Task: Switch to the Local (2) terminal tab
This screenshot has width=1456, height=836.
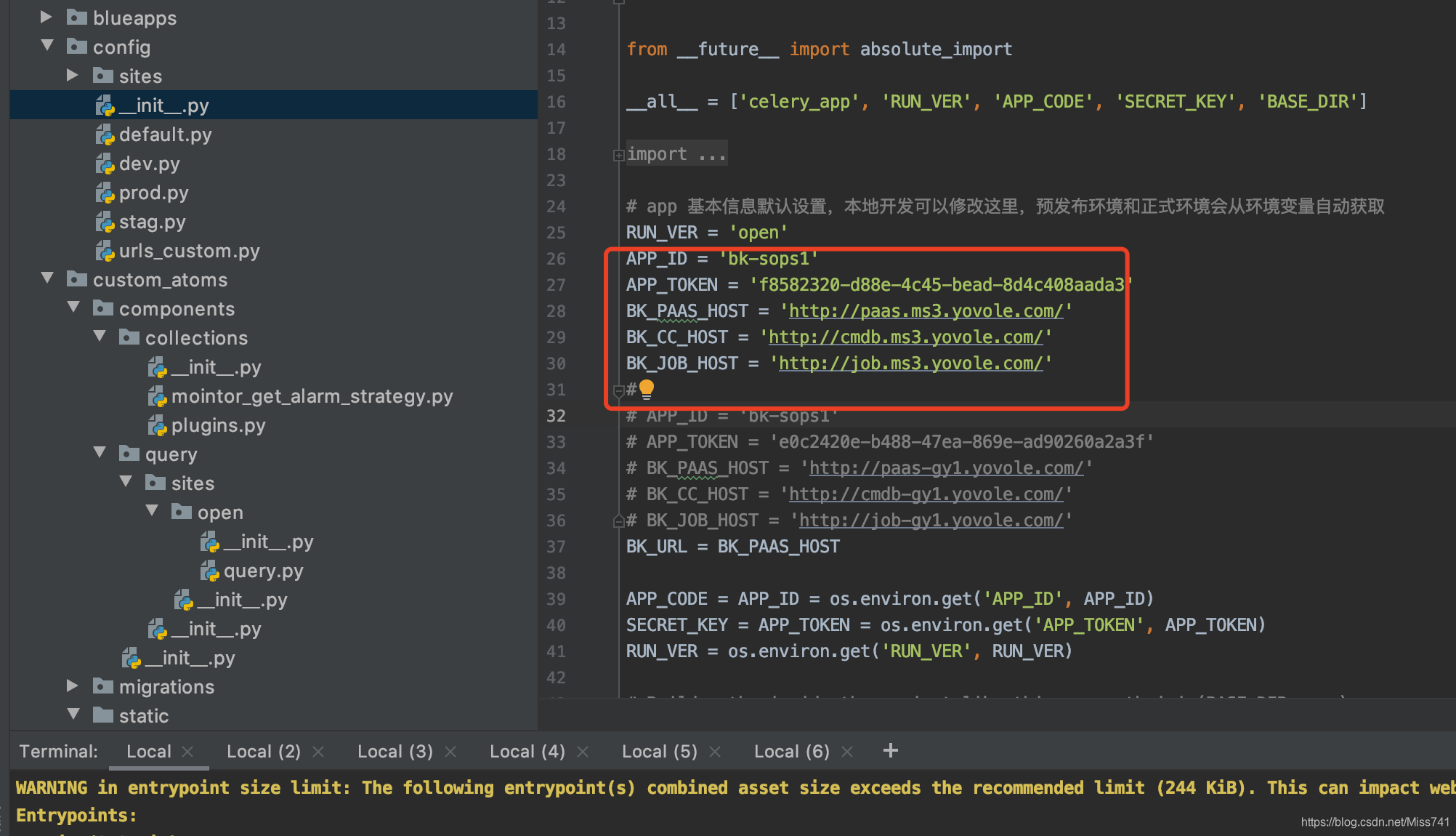Action: [x=264, y=752]
